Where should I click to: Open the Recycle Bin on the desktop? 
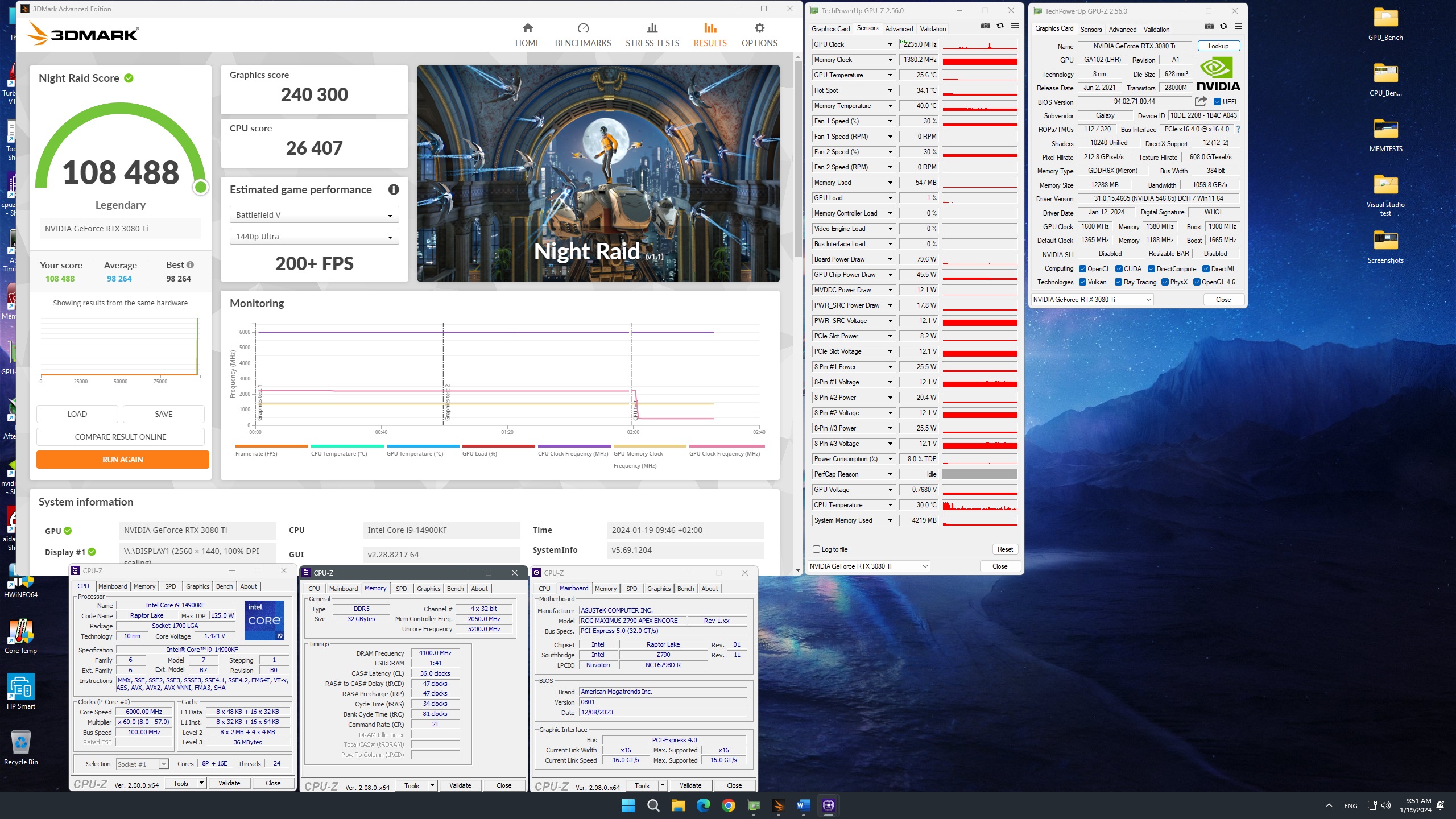click(21, 747)
